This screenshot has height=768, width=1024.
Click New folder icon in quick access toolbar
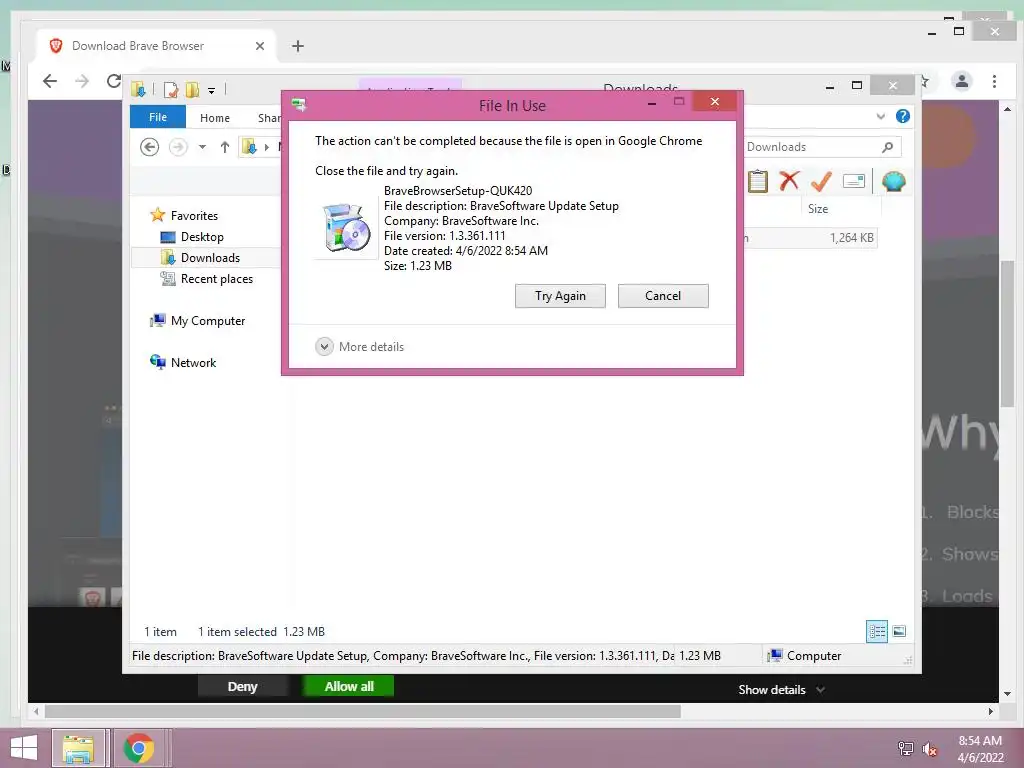coord(192,89)
